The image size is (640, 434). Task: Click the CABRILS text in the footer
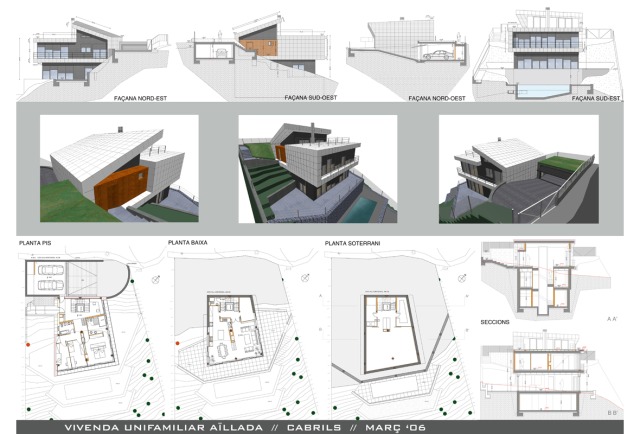tap(307, 426)
